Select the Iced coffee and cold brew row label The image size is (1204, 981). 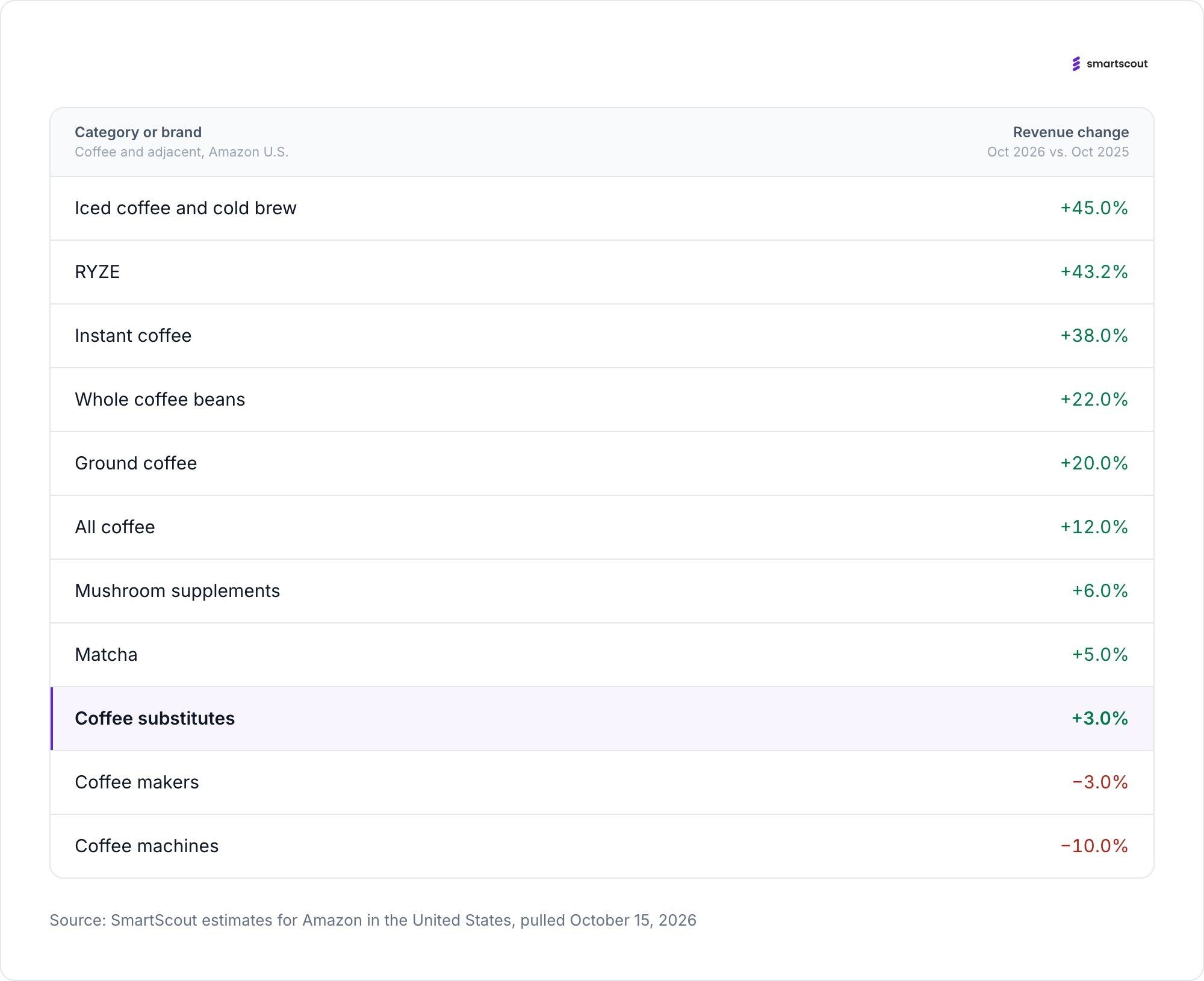185,208
